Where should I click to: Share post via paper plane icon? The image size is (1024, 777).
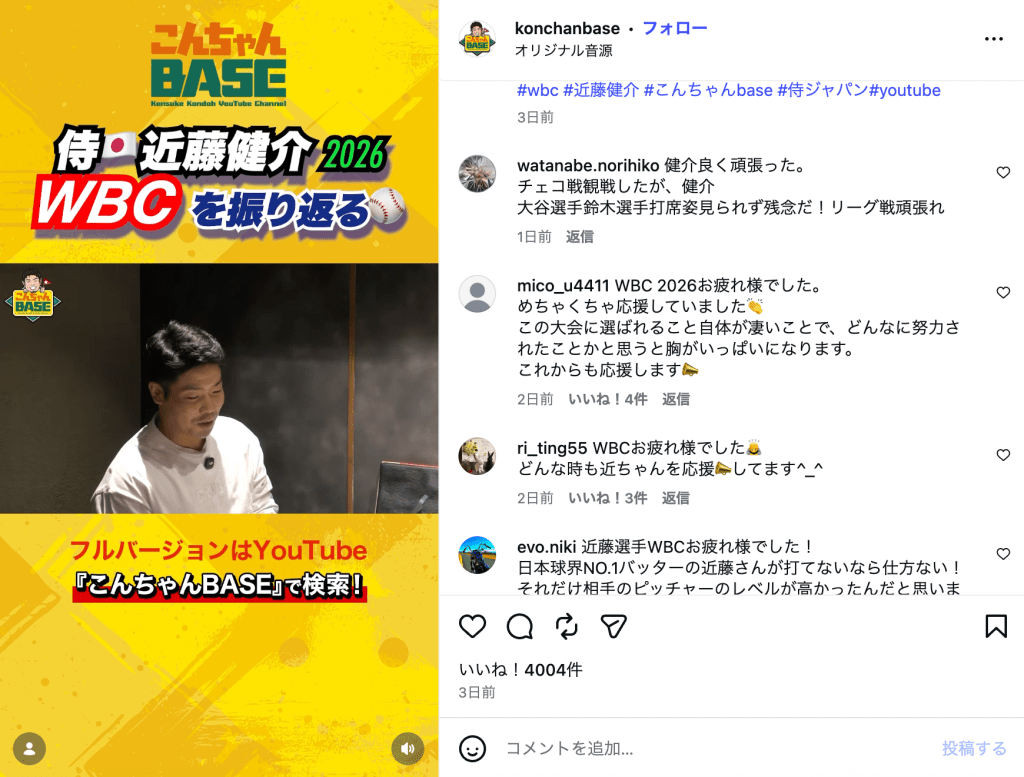pyautogui.click(x=613, y=626)
